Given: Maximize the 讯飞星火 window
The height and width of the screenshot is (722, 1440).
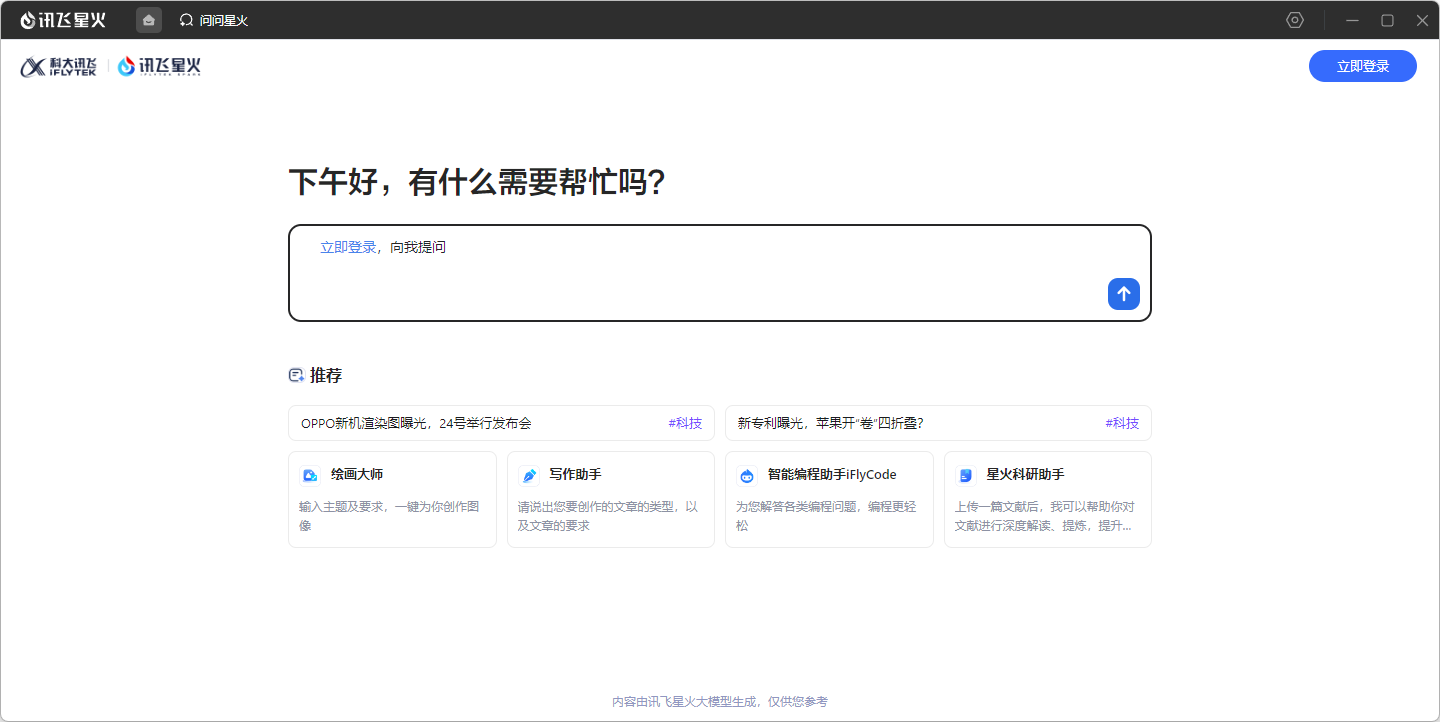Looking at the screenshot, I should (x=1387, y=20).
